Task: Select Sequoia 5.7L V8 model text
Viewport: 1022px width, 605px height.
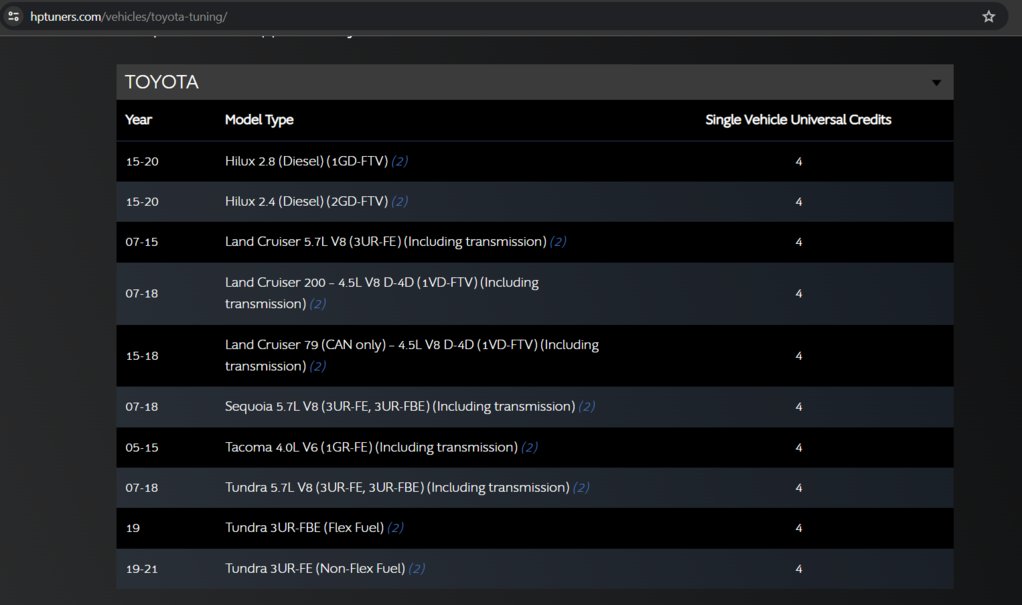Action: (400, 406)
